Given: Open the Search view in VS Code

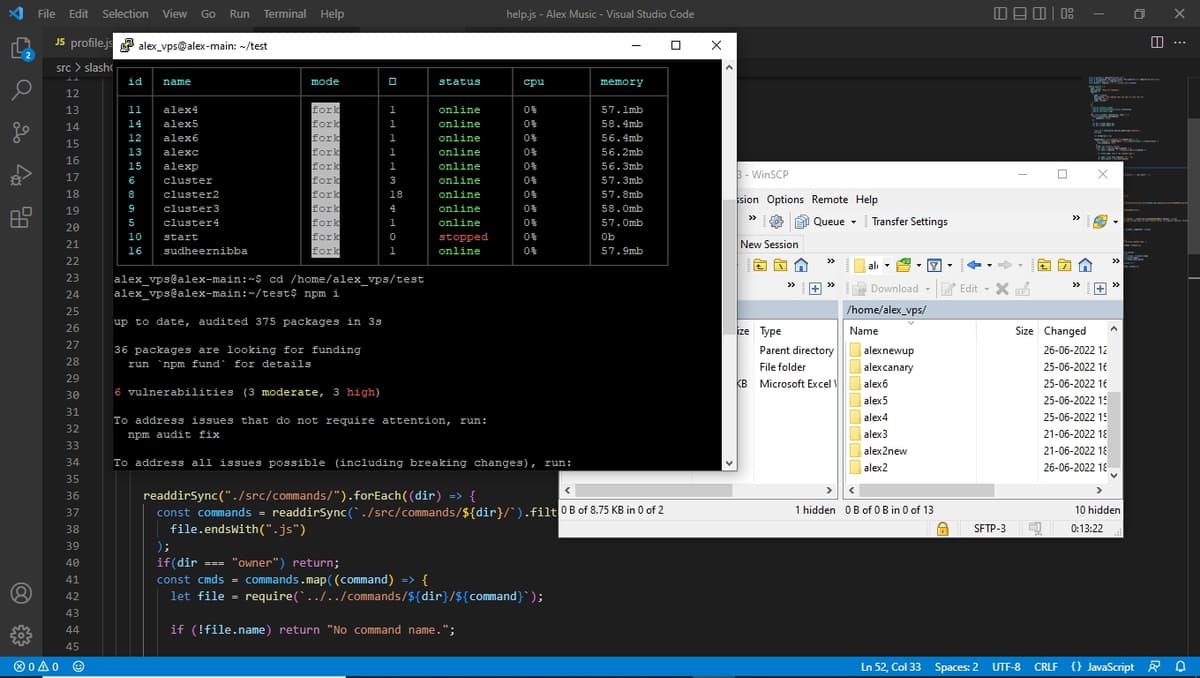Looking at the screenshot, I should pyautogui.click(x=22, y=90).
